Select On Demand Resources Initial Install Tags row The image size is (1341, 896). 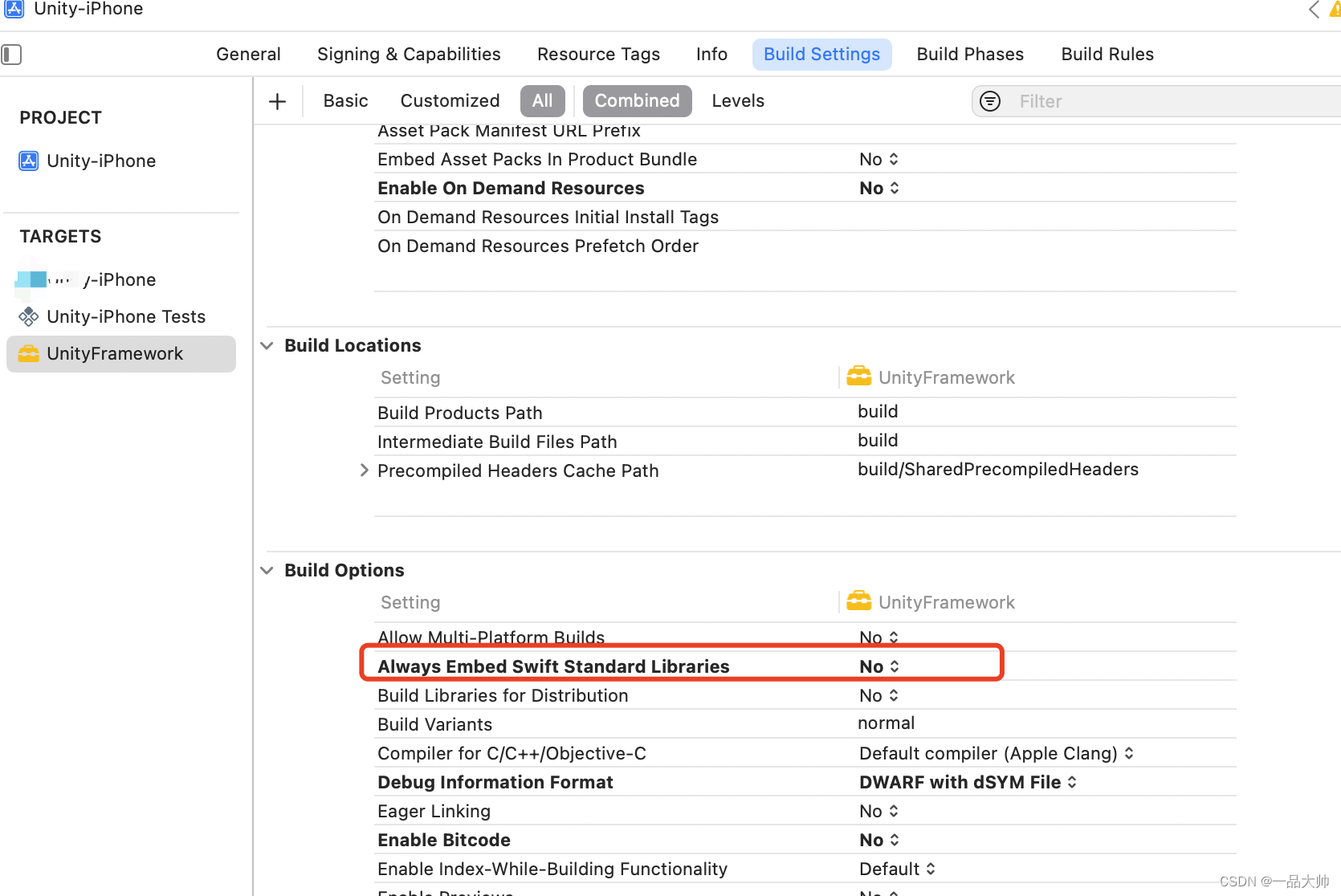point(805,217)
